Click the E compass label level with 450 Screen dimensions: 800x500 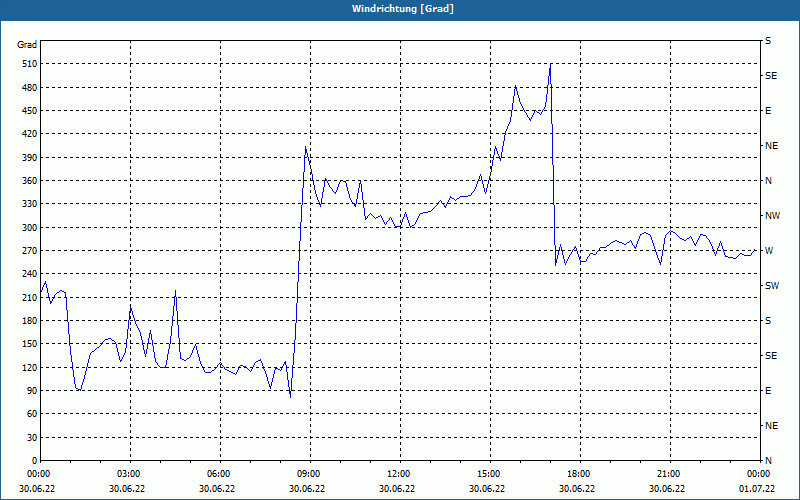coord(768,111)
